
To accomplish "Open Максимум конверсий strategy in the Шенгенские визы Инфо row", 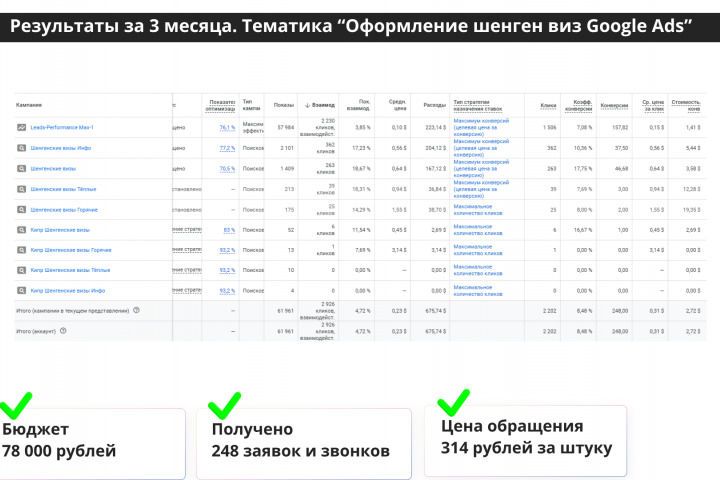I will 481,148.
